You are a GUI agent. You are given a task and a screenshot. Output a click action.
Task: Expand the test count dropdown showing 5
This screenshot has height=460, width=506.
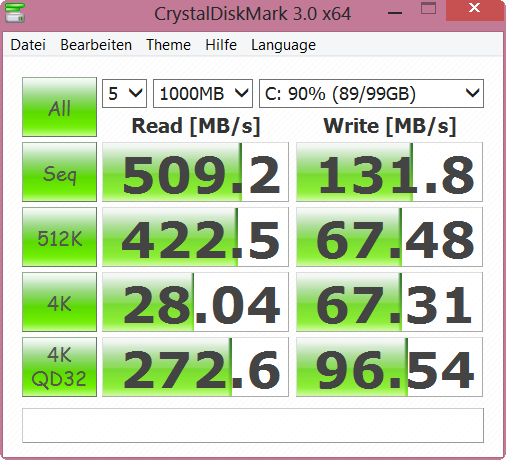point(124,93)
